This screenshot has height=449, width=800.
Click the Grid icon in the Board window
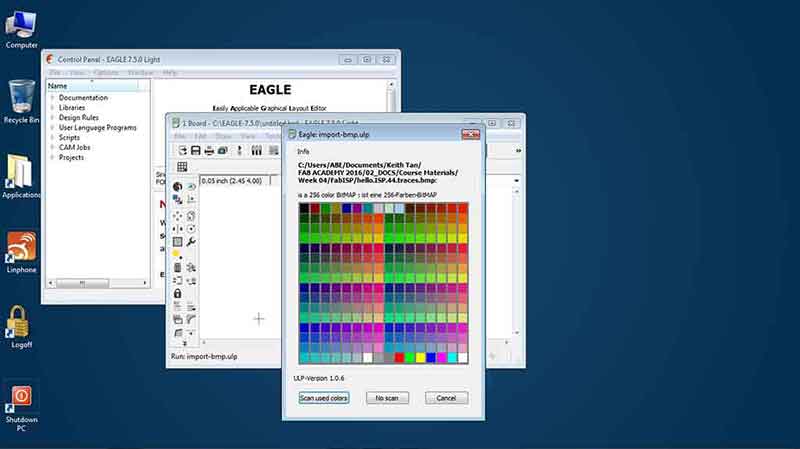[x=182, y=167]
